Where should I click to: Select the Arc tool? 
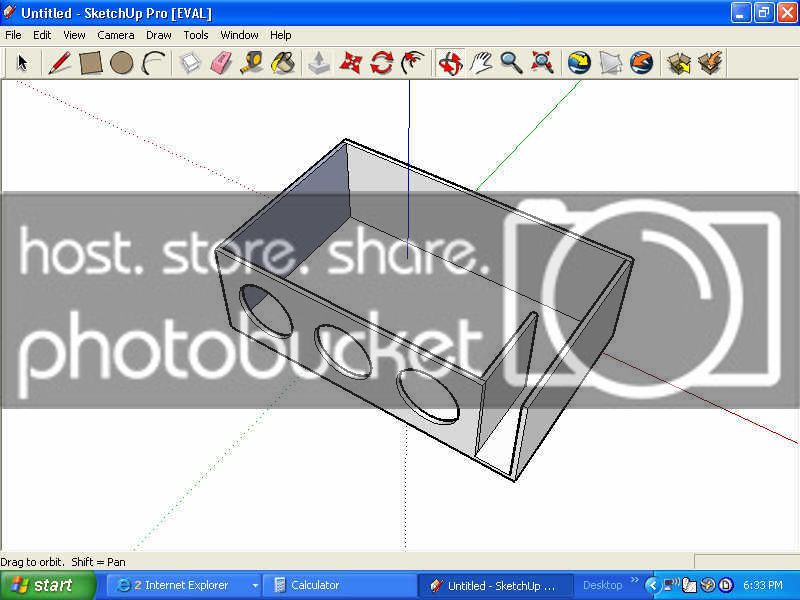[x=153, y=63]
